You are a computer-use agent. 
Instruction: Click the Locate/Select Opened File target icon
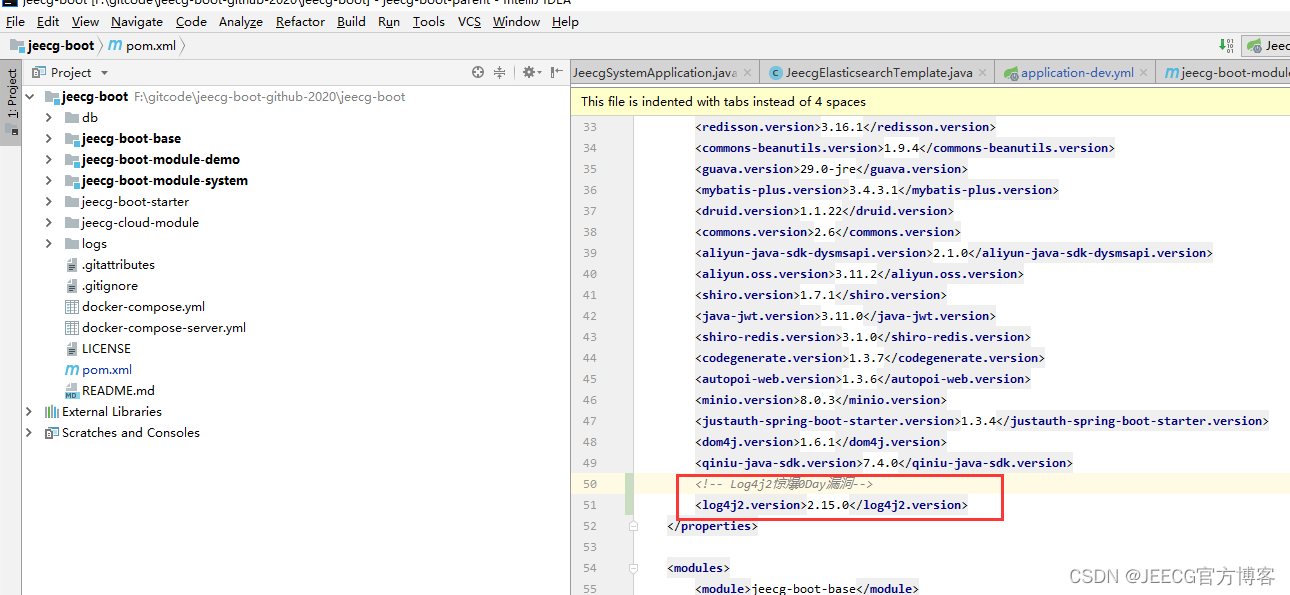(478, 72)
